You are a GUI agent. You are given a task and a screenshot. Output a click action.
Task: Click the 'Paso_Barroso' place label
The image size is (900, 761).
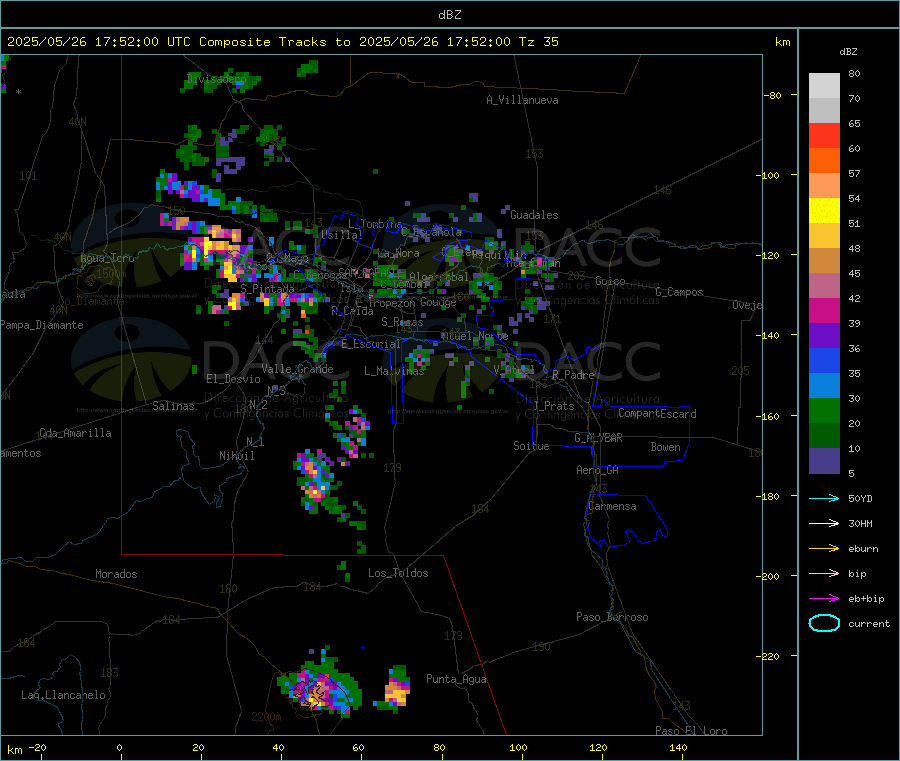(x=612, y=617)
